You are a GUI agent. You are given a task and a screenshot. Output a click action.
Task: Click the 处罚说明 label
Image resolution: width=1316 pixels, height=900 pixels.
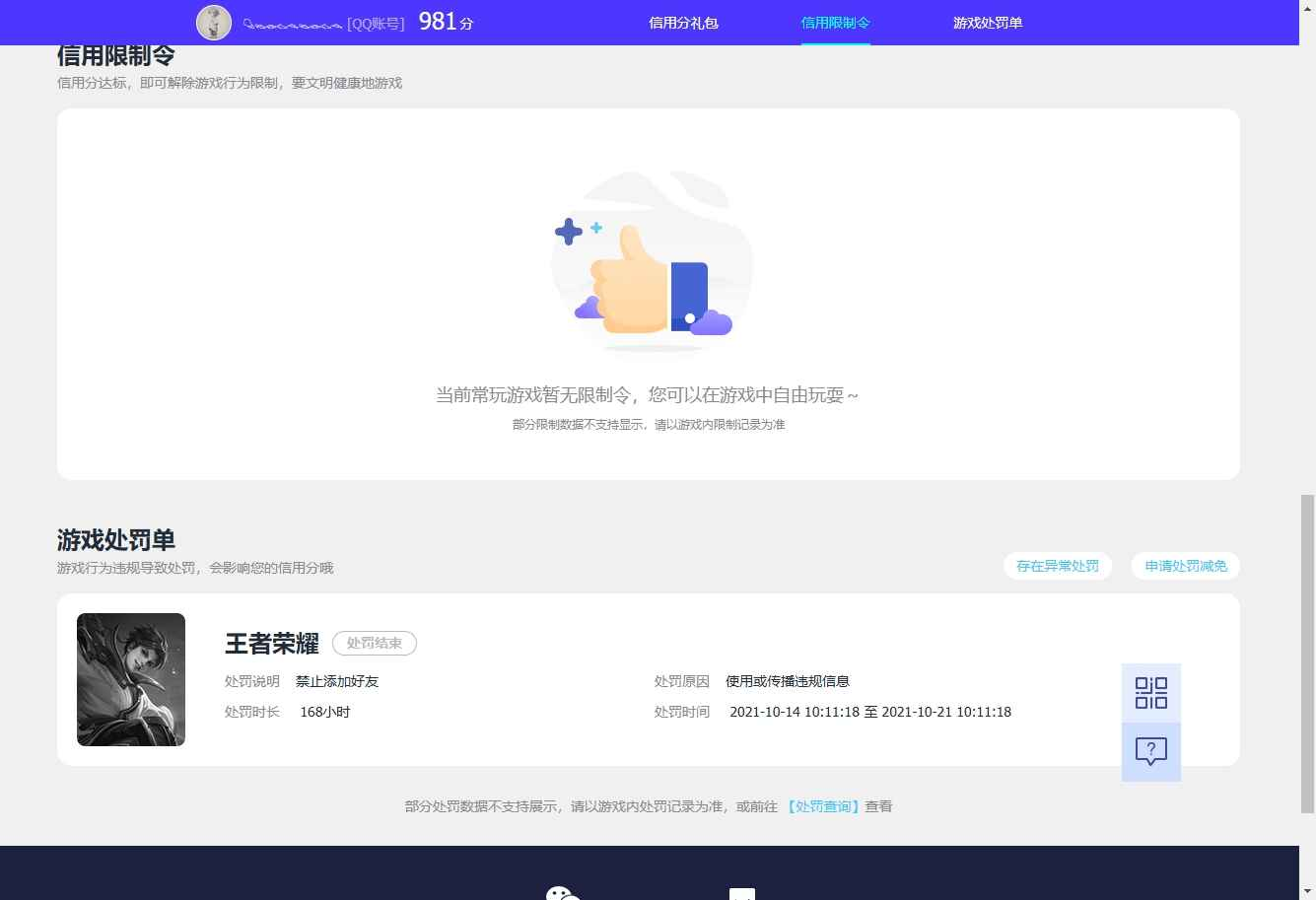(252, 681)
